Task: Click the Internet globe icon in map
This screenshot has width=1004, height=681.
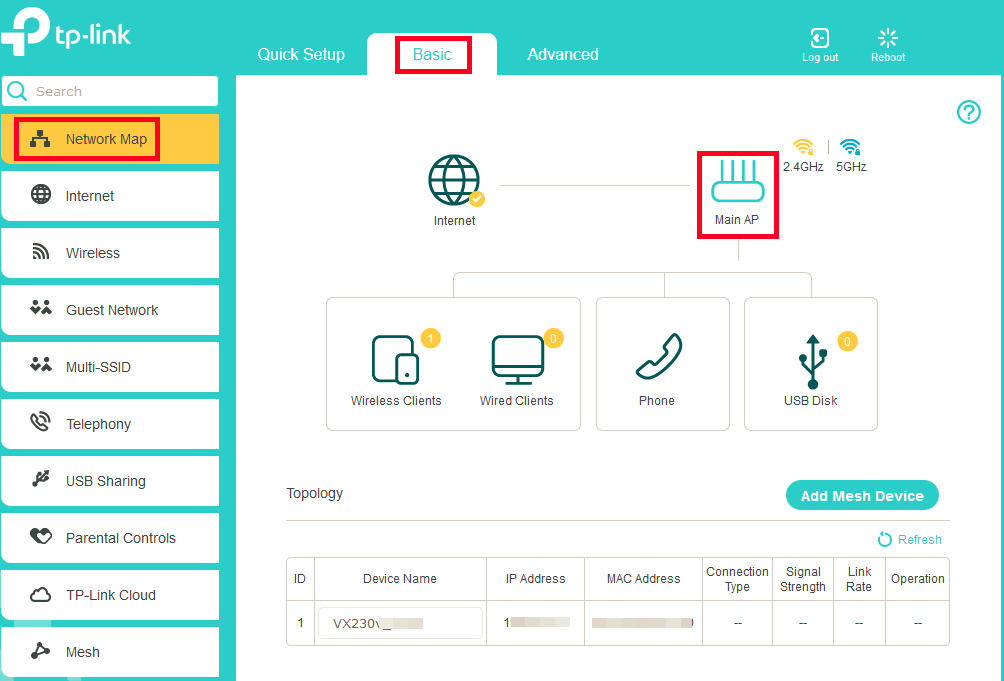Action: click(454, 180)
